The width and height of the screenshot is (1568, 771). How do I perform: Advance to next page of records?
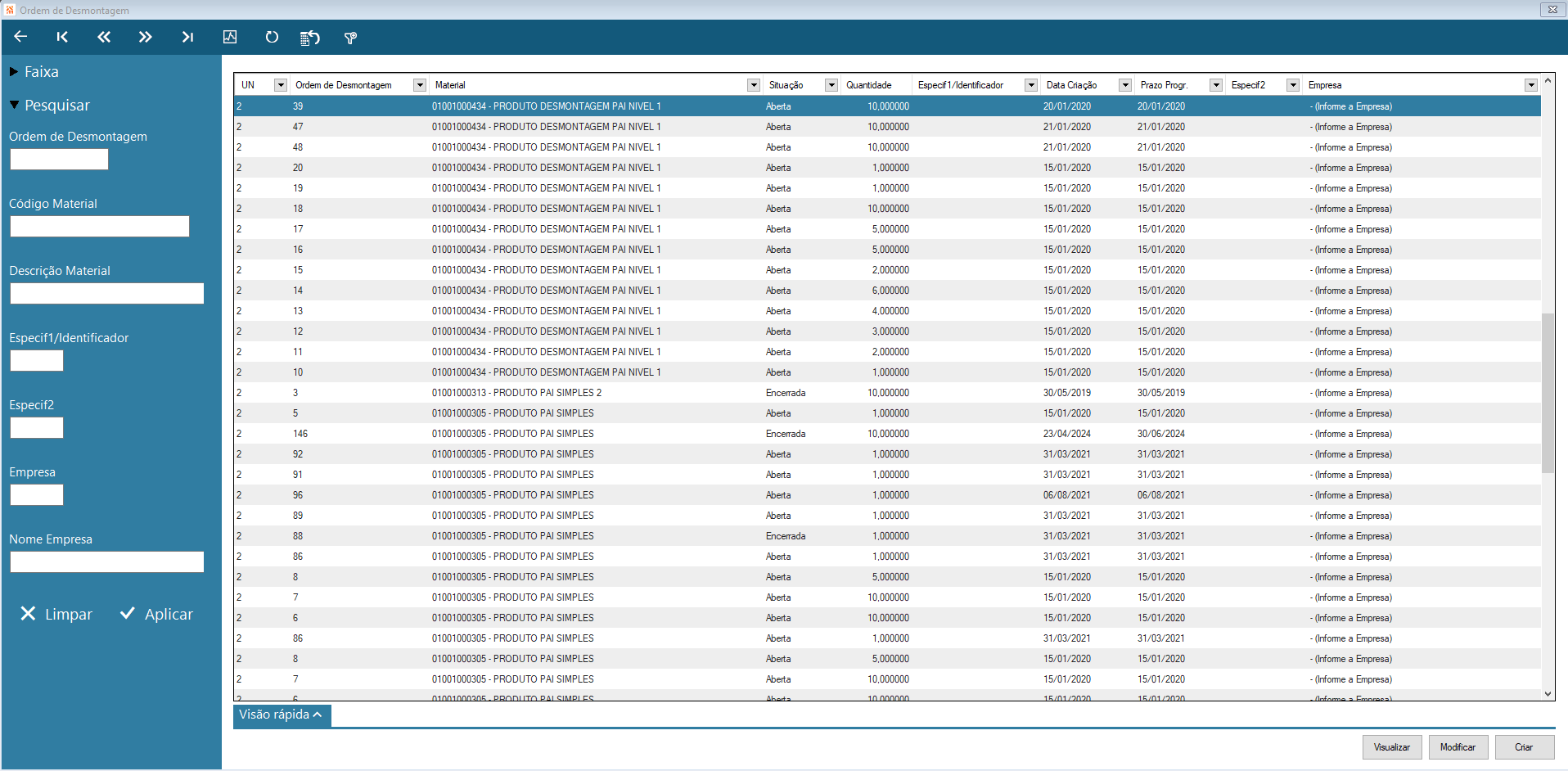coord(145,37)
